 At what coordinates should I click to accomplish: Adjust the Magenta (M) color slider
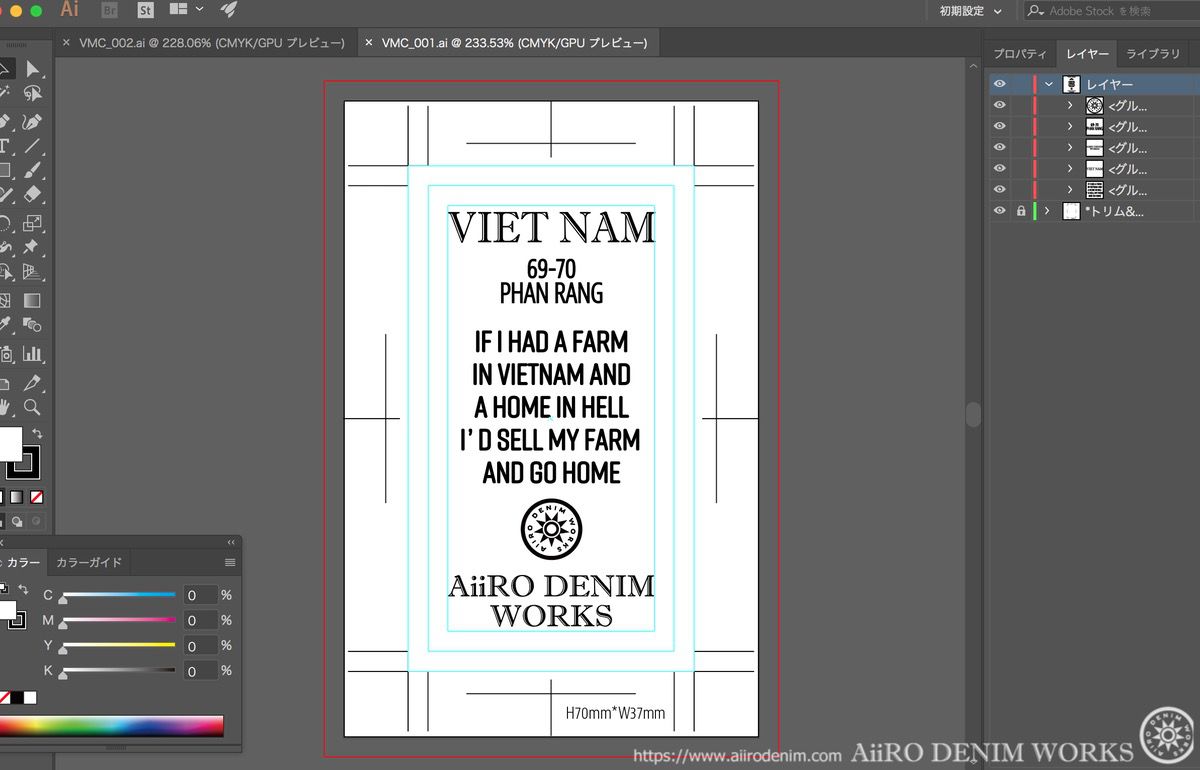coord(118,620)
